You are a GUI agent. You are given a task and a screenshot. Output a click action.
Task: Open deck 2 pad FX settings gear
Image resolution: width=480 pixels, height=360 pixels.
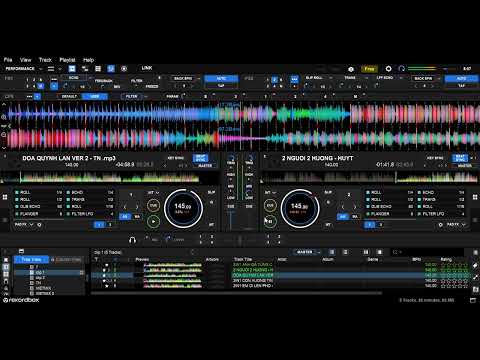441,225
